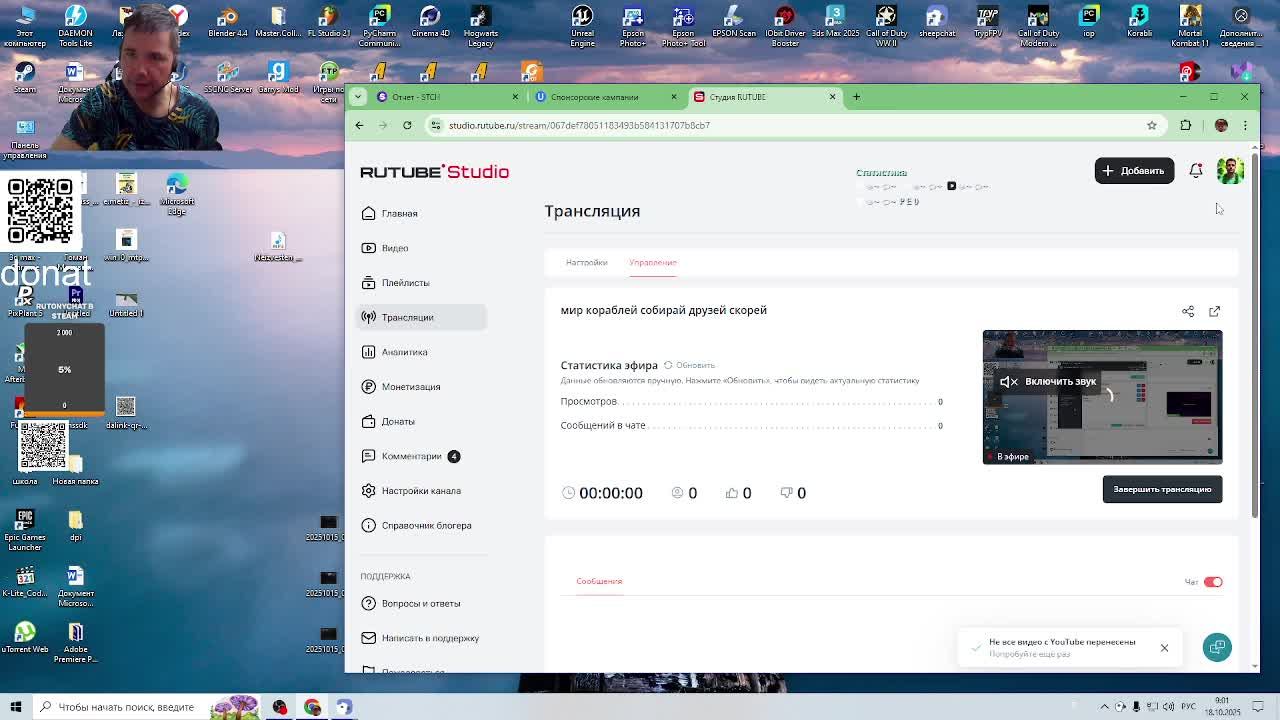
Task: Open Настройки канала
Action: pyautogui.click(x=411, y=491)
